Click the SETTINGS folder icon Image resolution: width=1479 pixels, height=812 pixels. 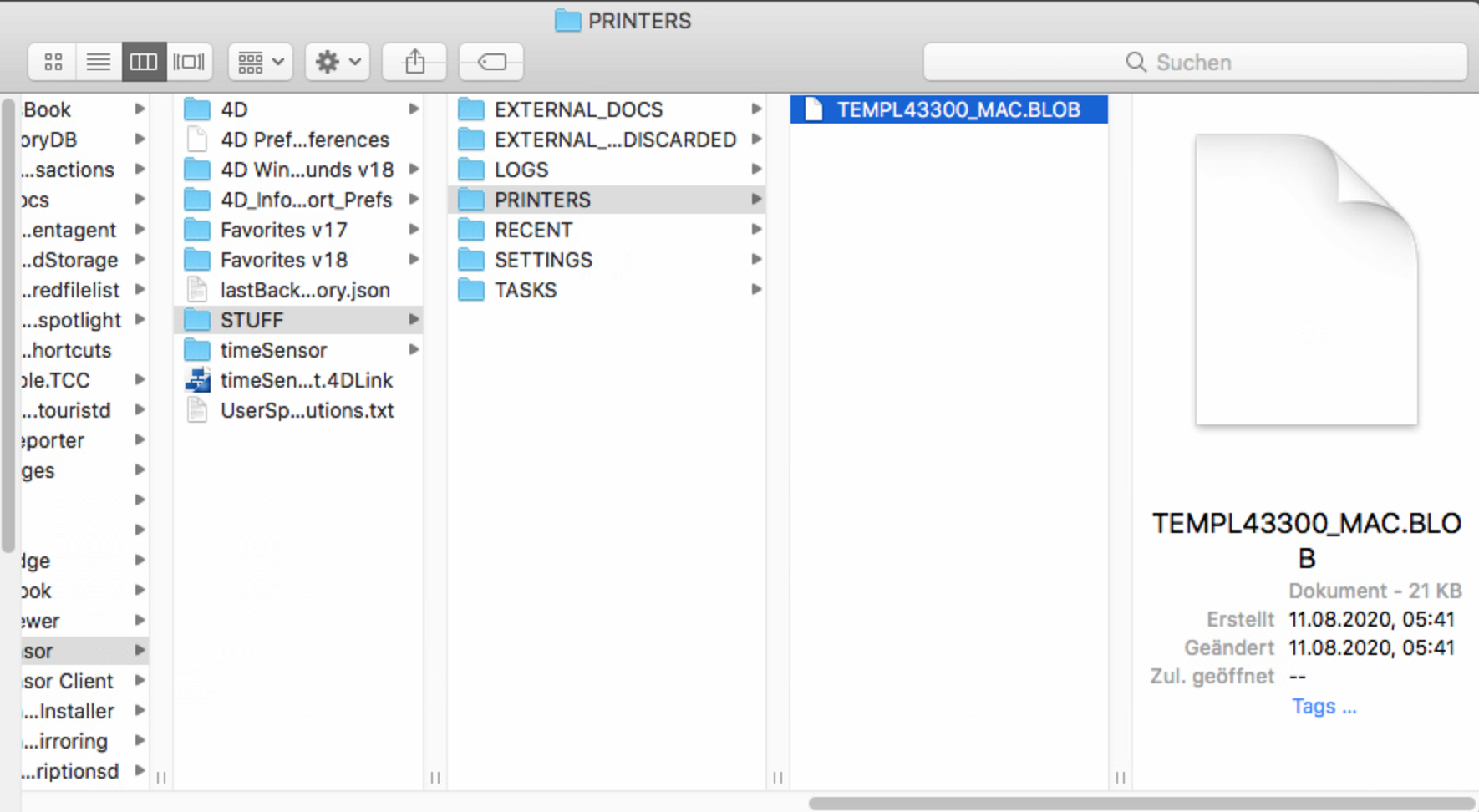click(471, 260)
